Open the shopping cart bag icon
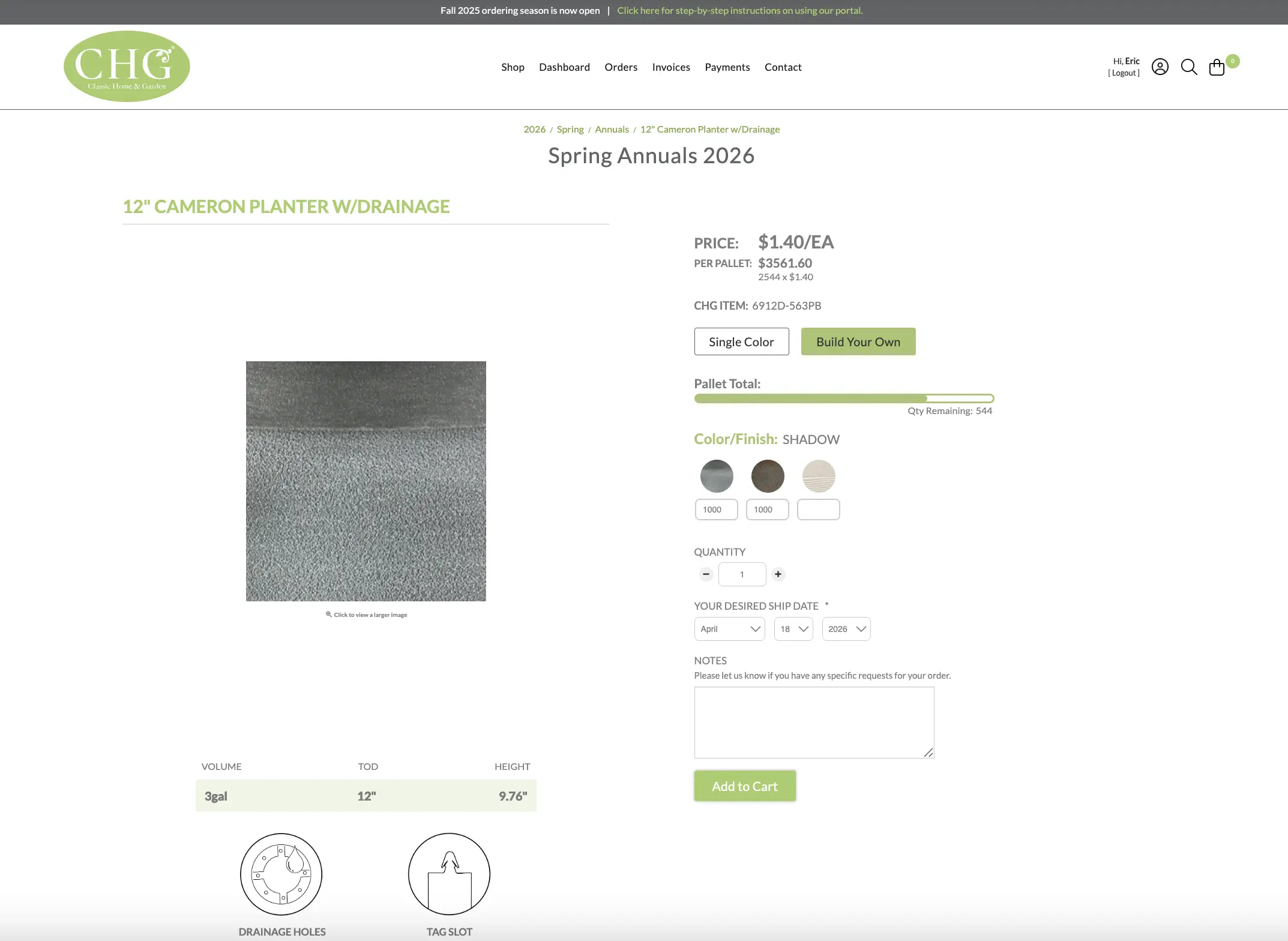Image resolution: width=1288 pixels, height=941 pixels. coord(1217,67)
